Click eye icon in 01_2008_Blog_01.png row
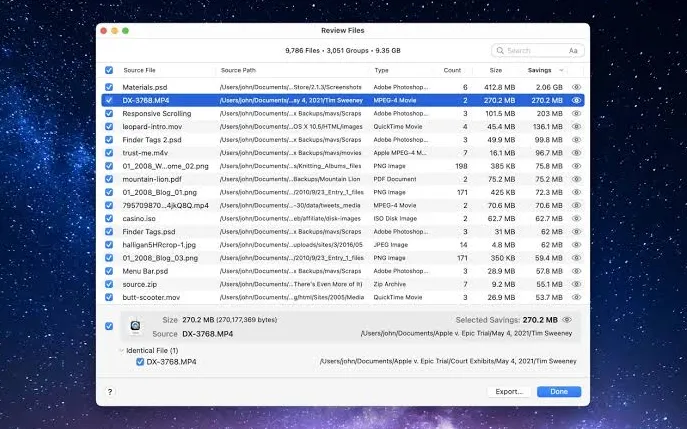The width and height of the screenshot is (687, 429). (x=576, y=192)
